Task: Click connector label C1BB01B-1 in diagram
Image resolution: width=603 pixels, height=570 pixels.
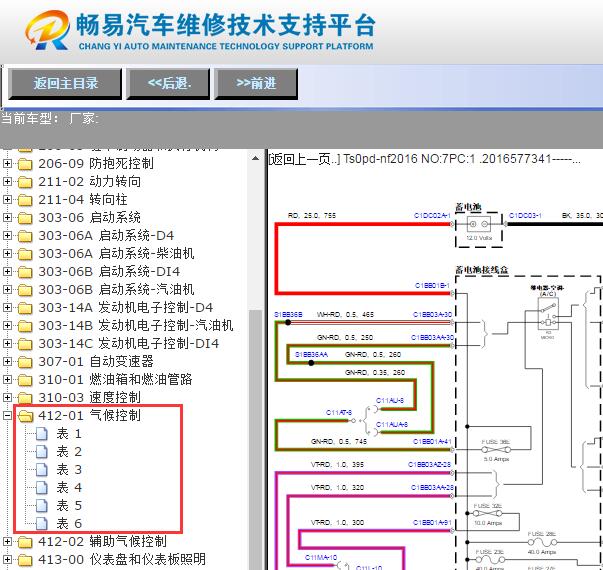Action: pos(432,285)
